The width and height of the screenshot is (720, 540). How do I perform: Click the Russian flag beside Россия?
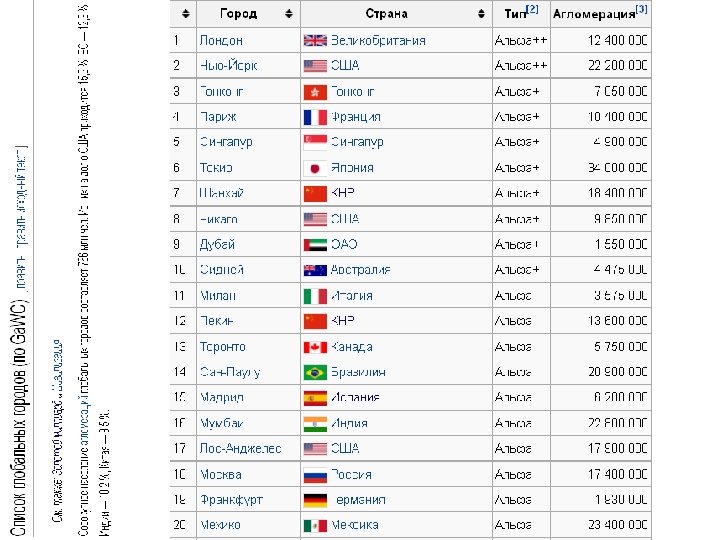tap(315, 474)
